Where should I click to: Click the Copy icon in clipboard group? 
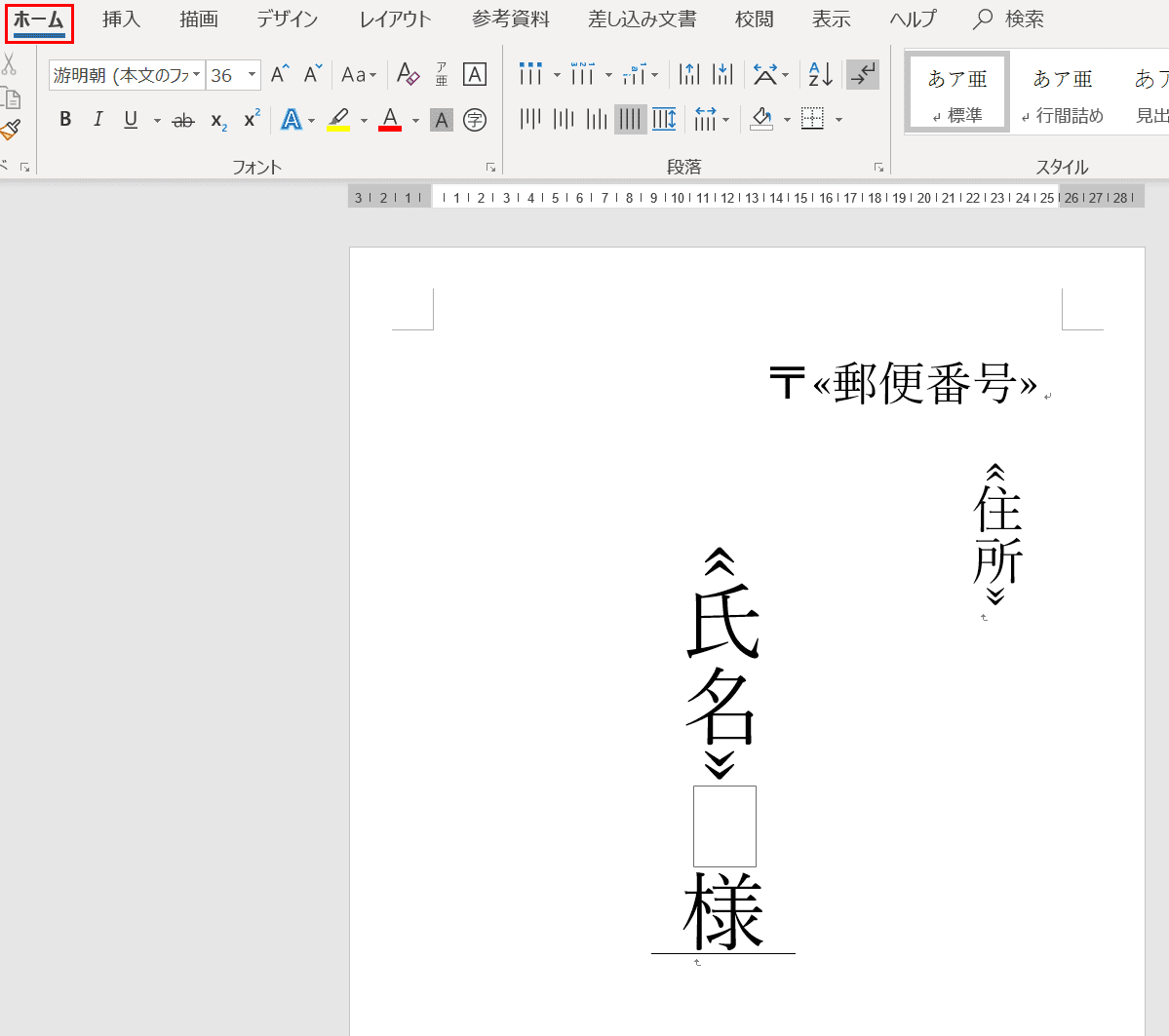point(11,97)
